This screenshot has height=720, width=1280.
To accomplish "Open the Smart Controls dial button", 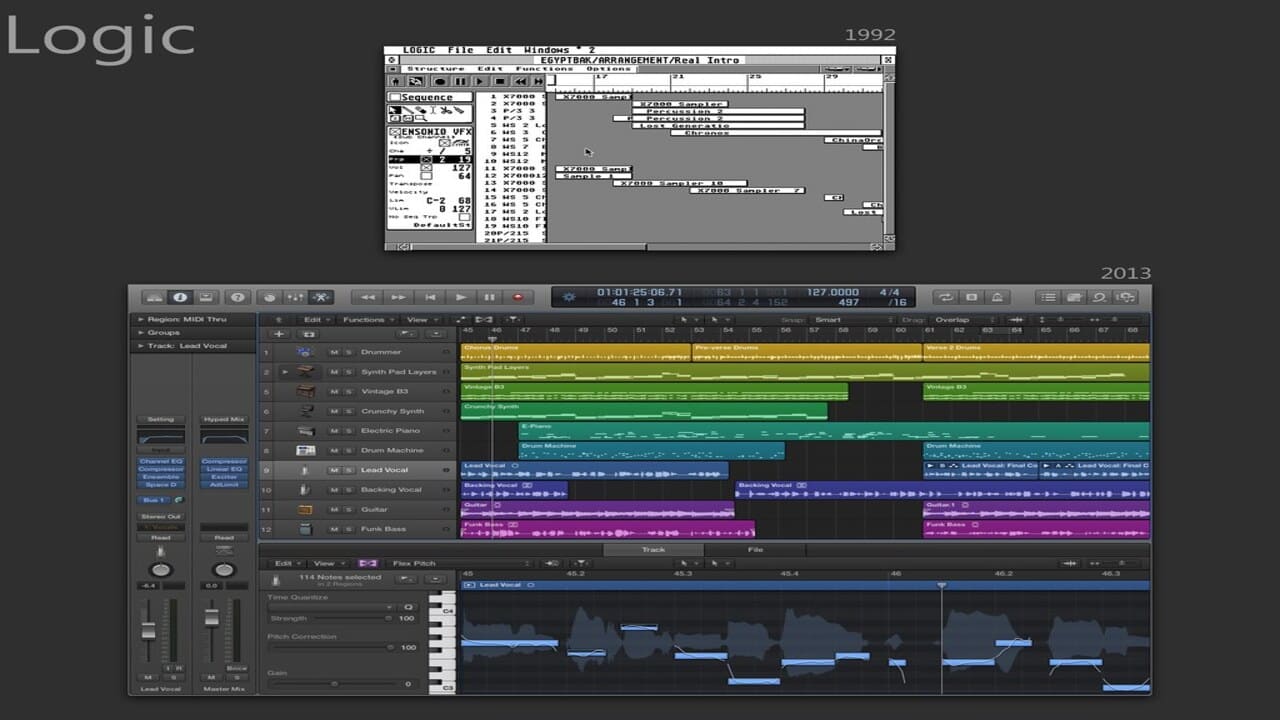I will pyautogui.click(x=269, y=297).
